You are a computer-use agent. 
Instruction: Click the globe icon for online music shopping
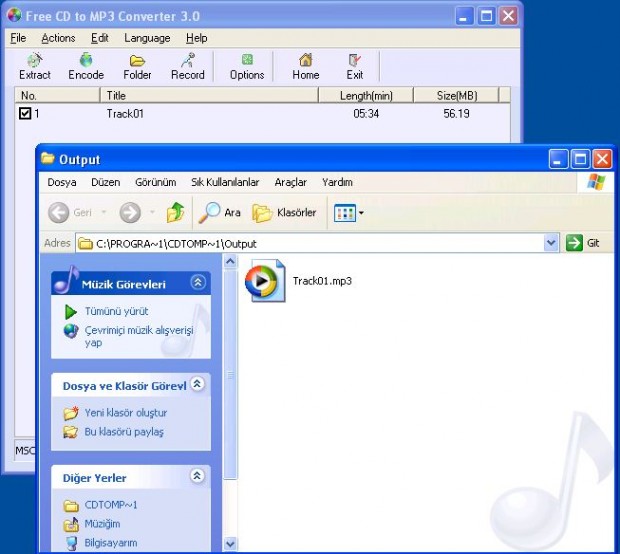(71, 331)
